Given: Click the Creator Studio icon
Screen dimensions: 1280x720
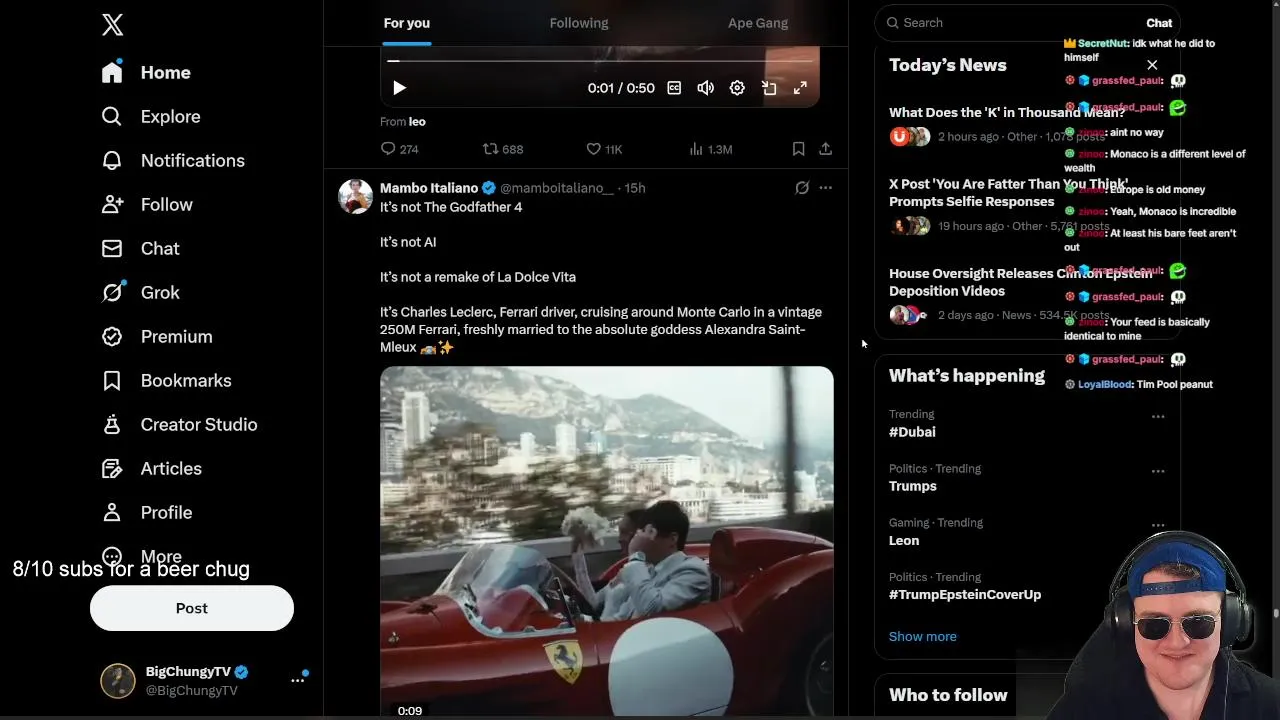Looking at the screenshot, I should (112, 424).
